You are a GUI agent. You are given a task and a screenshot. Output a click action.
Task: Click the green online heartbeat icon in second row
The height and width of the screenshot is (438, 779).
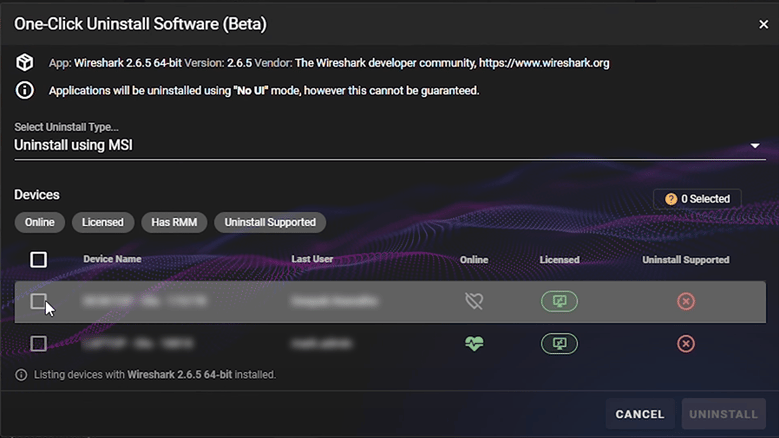click(x=474, y=343)
